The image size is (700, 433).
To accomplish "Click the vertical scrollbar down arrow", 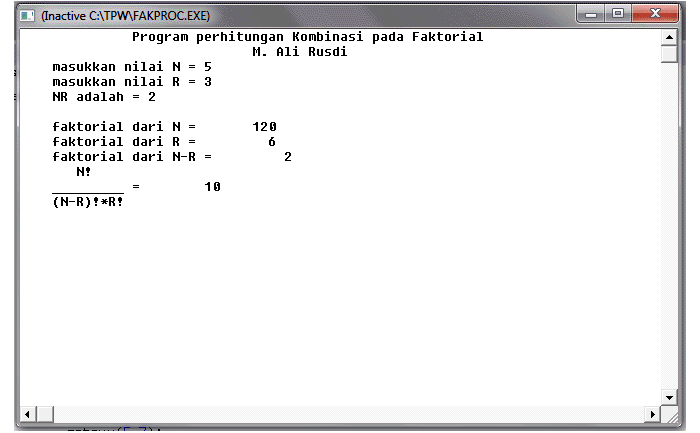I will 669,398.
